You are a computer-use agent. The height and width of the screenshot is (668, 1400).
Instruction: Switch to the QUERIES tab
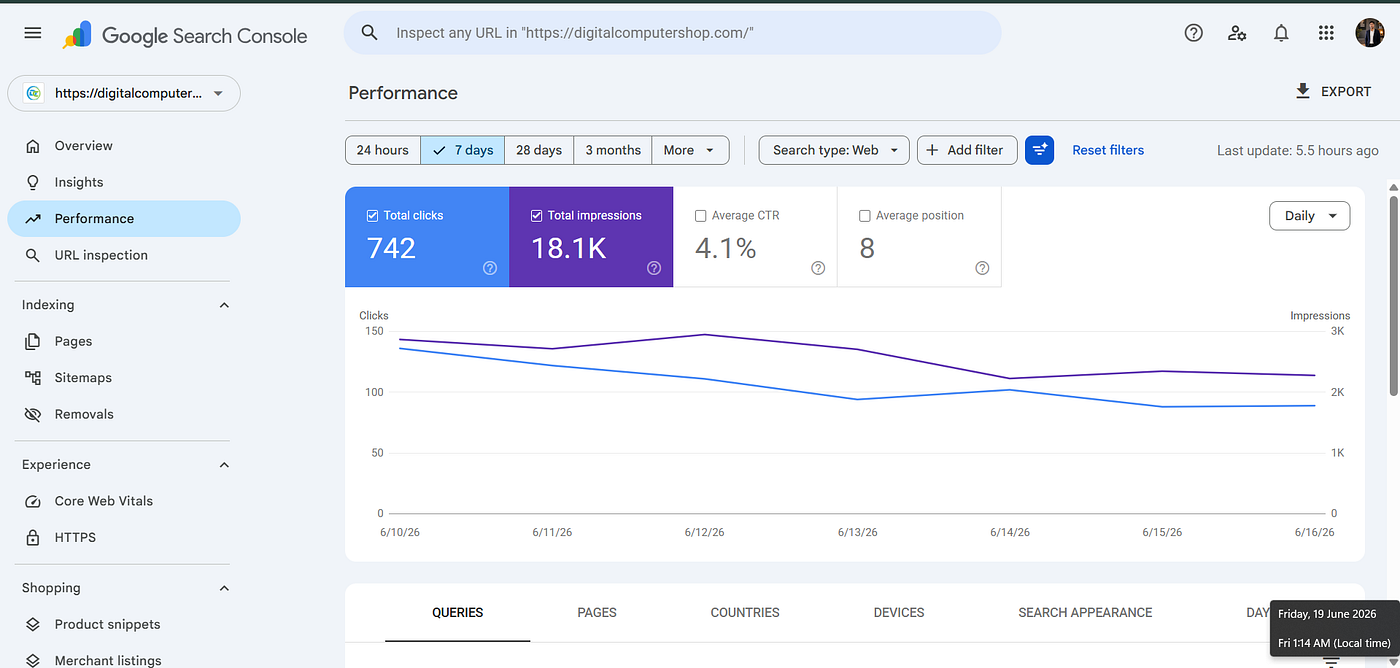tap(458, 612)
